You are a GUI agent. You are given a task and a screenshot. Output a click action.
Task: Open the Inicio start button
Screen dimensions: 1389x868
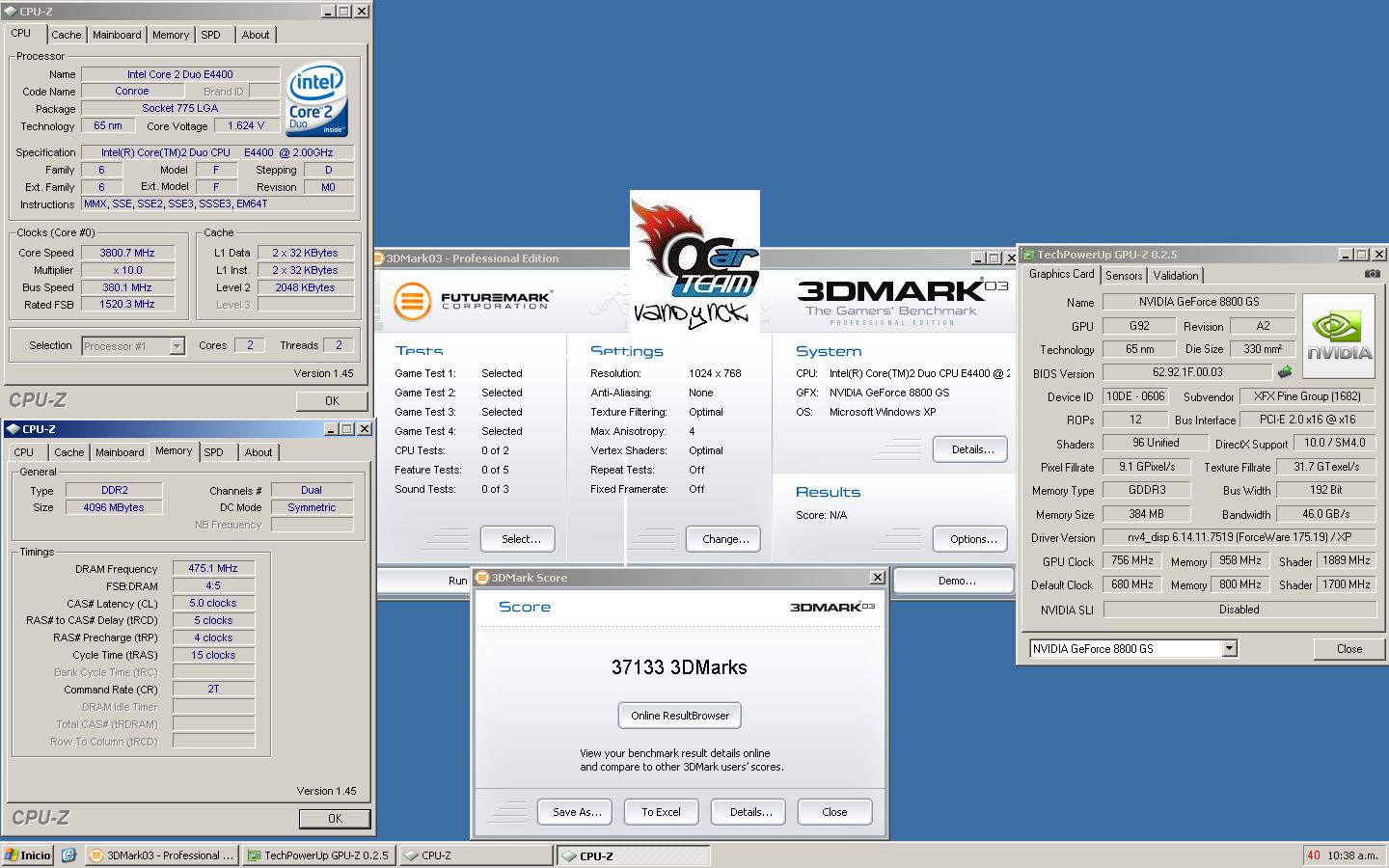click(x=28, y=854)
